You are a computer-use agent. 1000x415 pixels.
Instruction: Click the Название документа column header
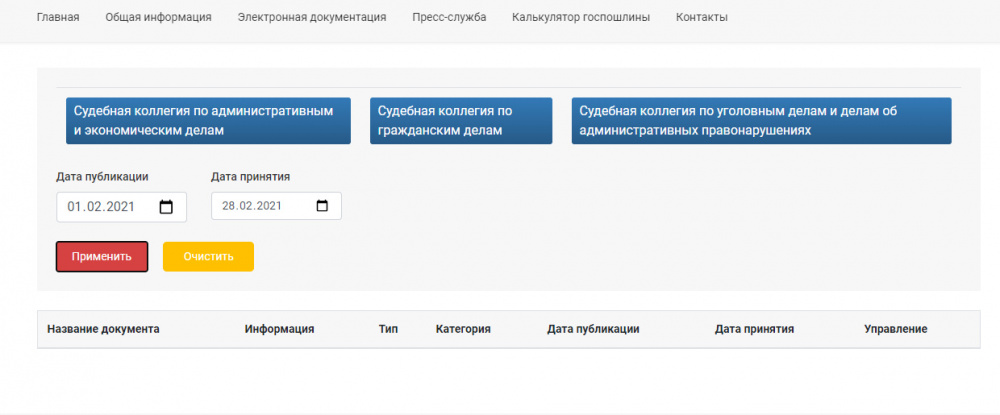click(103, 328)
